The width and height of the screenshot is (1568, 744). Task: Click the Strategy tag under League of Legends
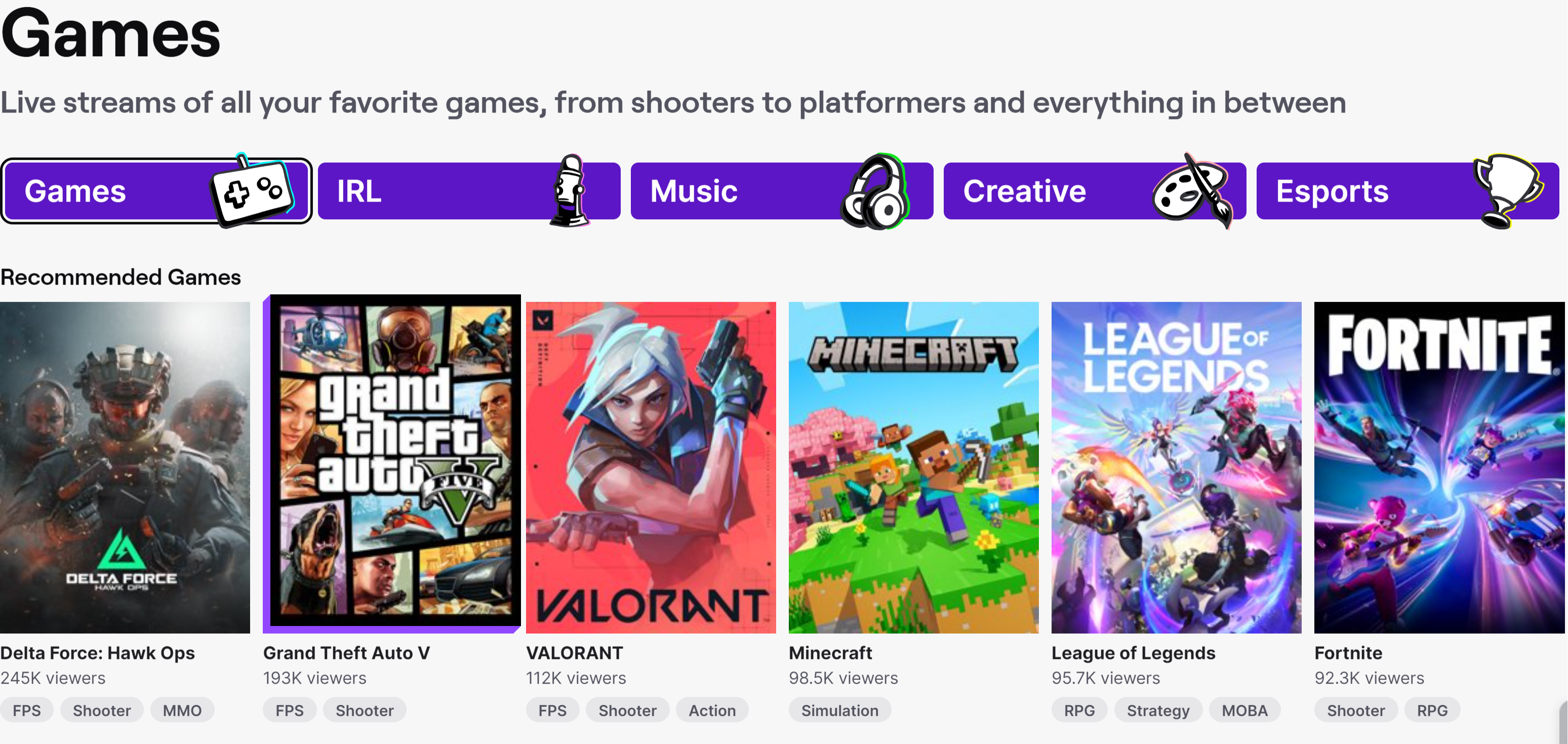(1158, 711)
